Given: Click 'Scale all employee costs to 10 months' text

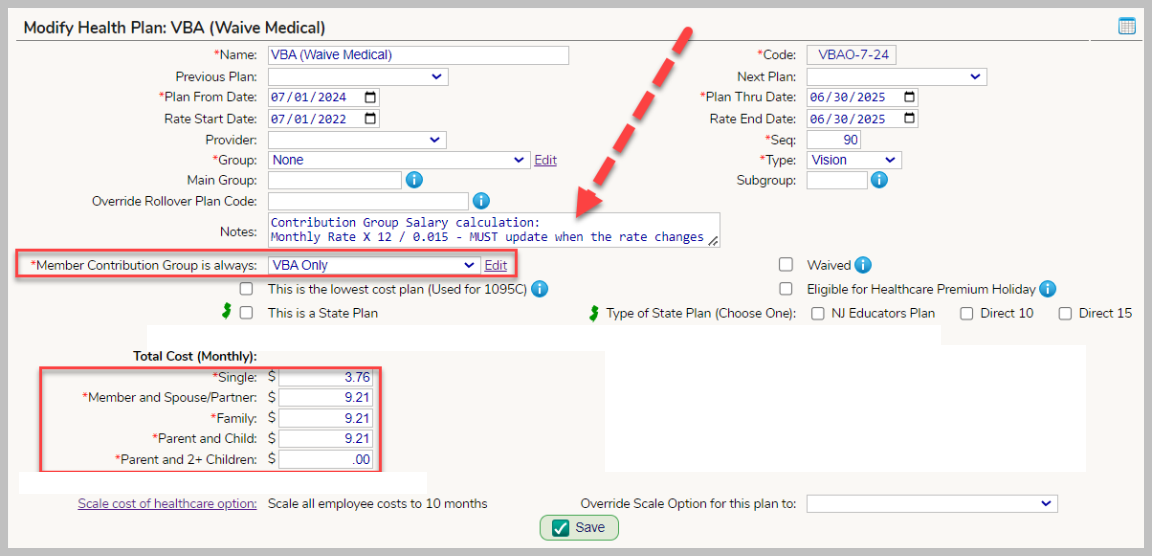Looking at the screenshot, I should coord(378,504).
